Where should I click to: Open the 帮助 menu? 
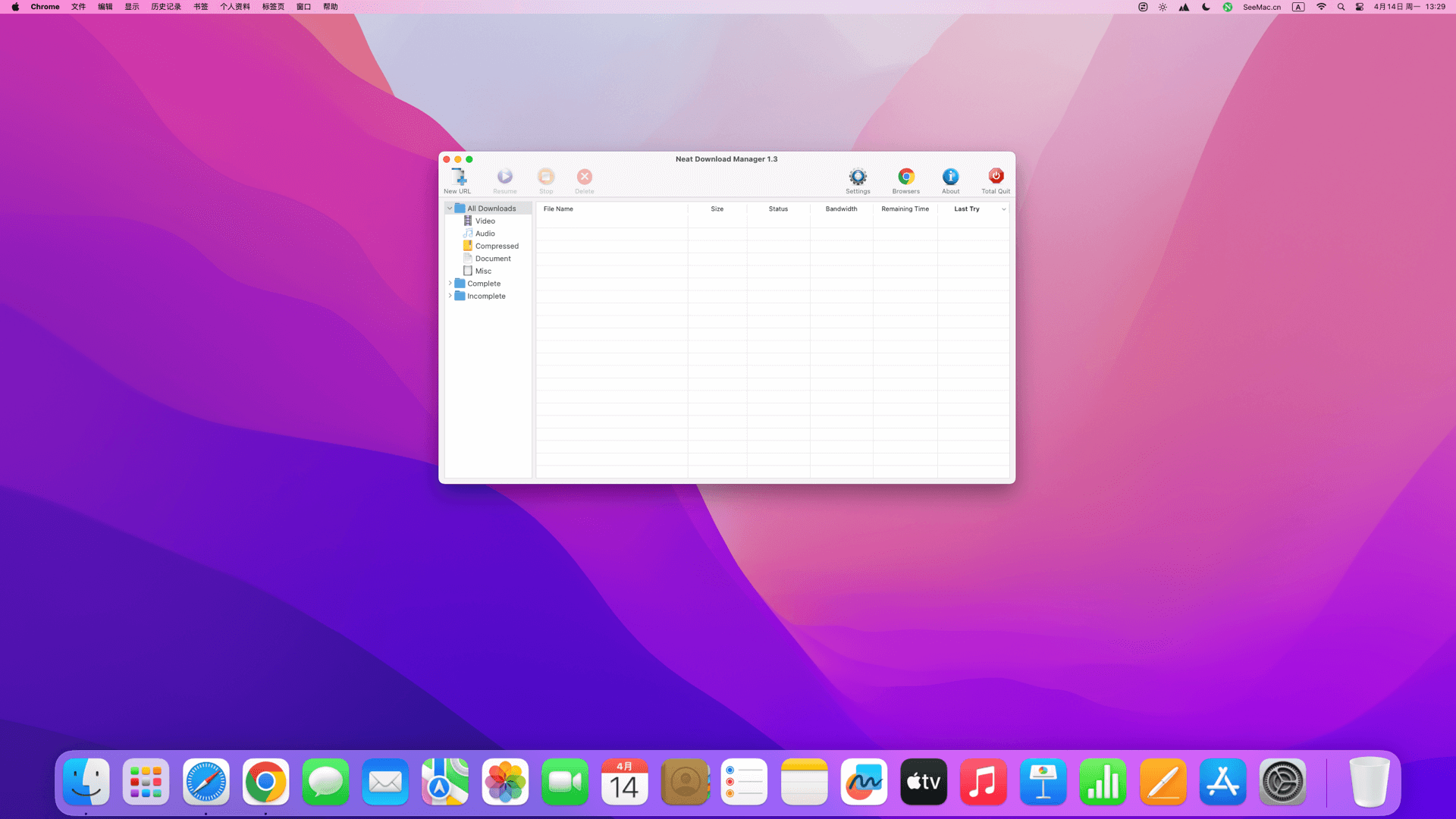pos(331,7)
